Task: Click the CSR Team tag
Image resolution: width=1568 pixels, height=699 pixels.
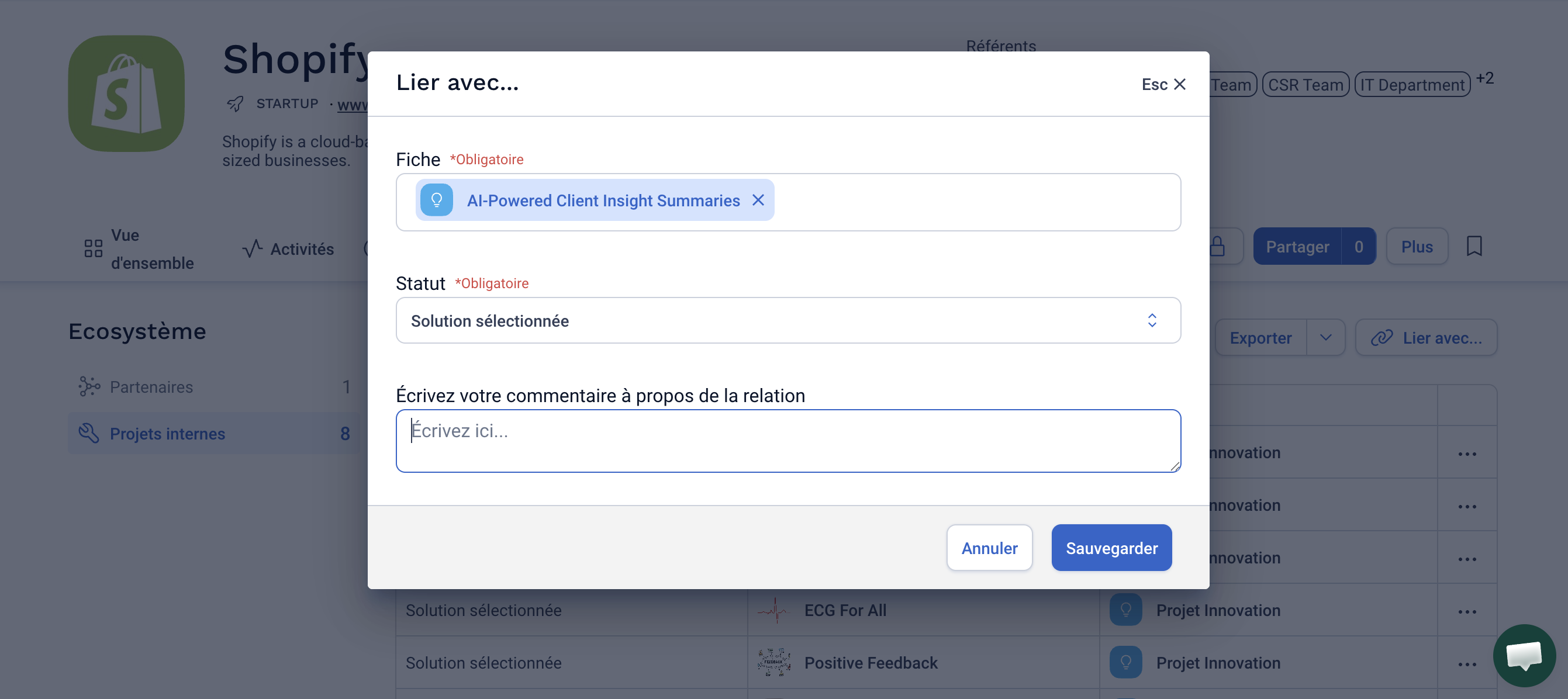Action: pos(1305,85)
